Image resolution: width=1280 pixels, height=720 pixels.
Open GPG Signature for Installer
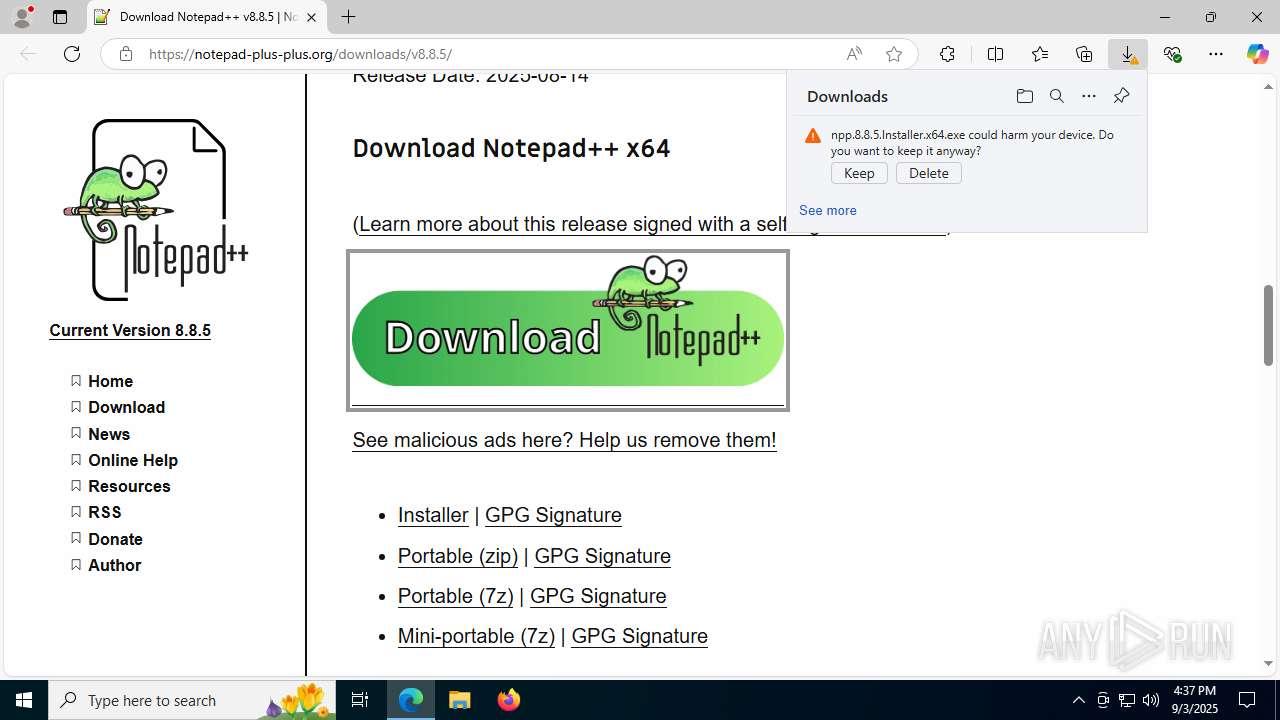click(553, 515)
